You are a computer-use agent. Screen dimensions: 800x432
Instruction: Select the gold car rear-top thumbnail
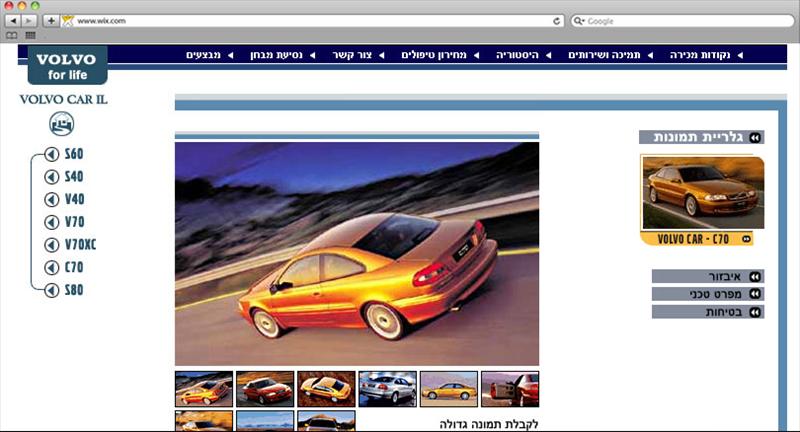[x=326, y=389]
